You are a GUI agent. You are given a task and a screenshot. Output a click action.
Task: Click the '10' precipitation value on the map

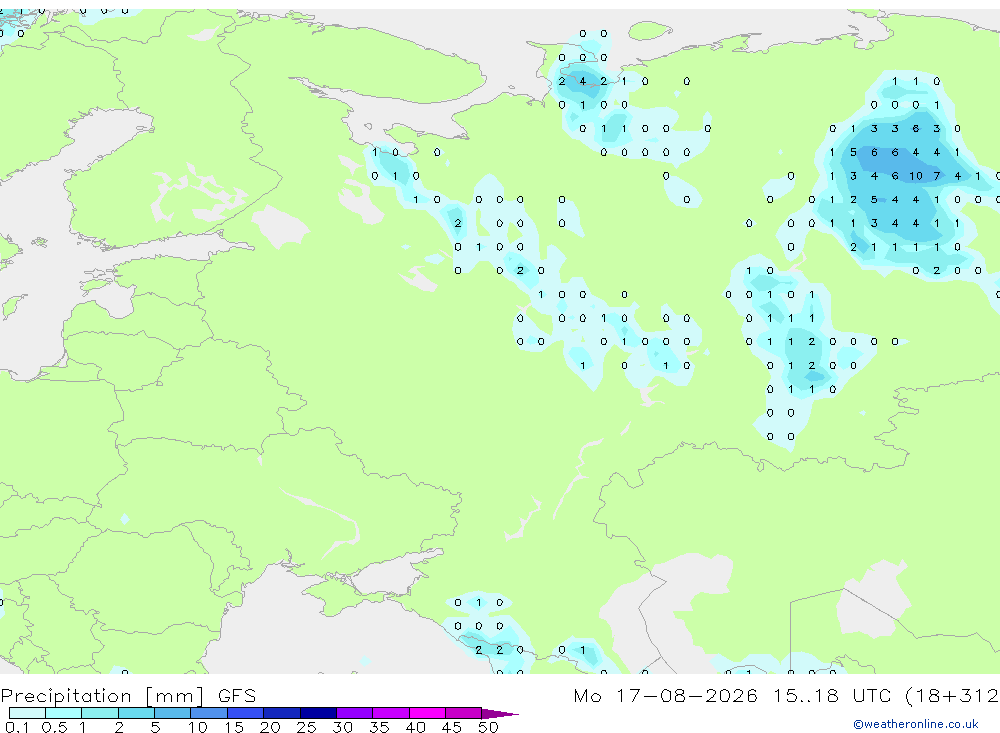[916, 176]
